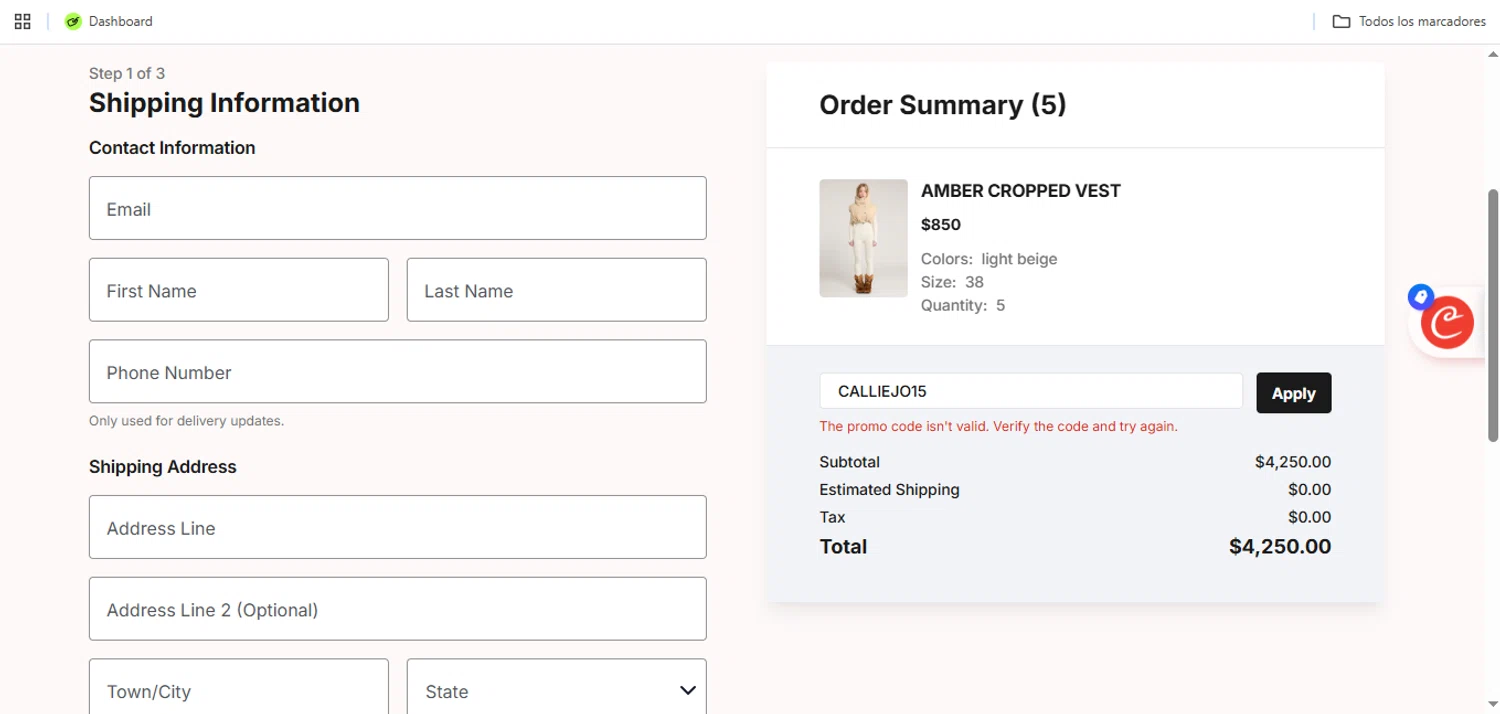Click the Subtotal $4,250.00 amount
1500x714 pixels.
1293,462
